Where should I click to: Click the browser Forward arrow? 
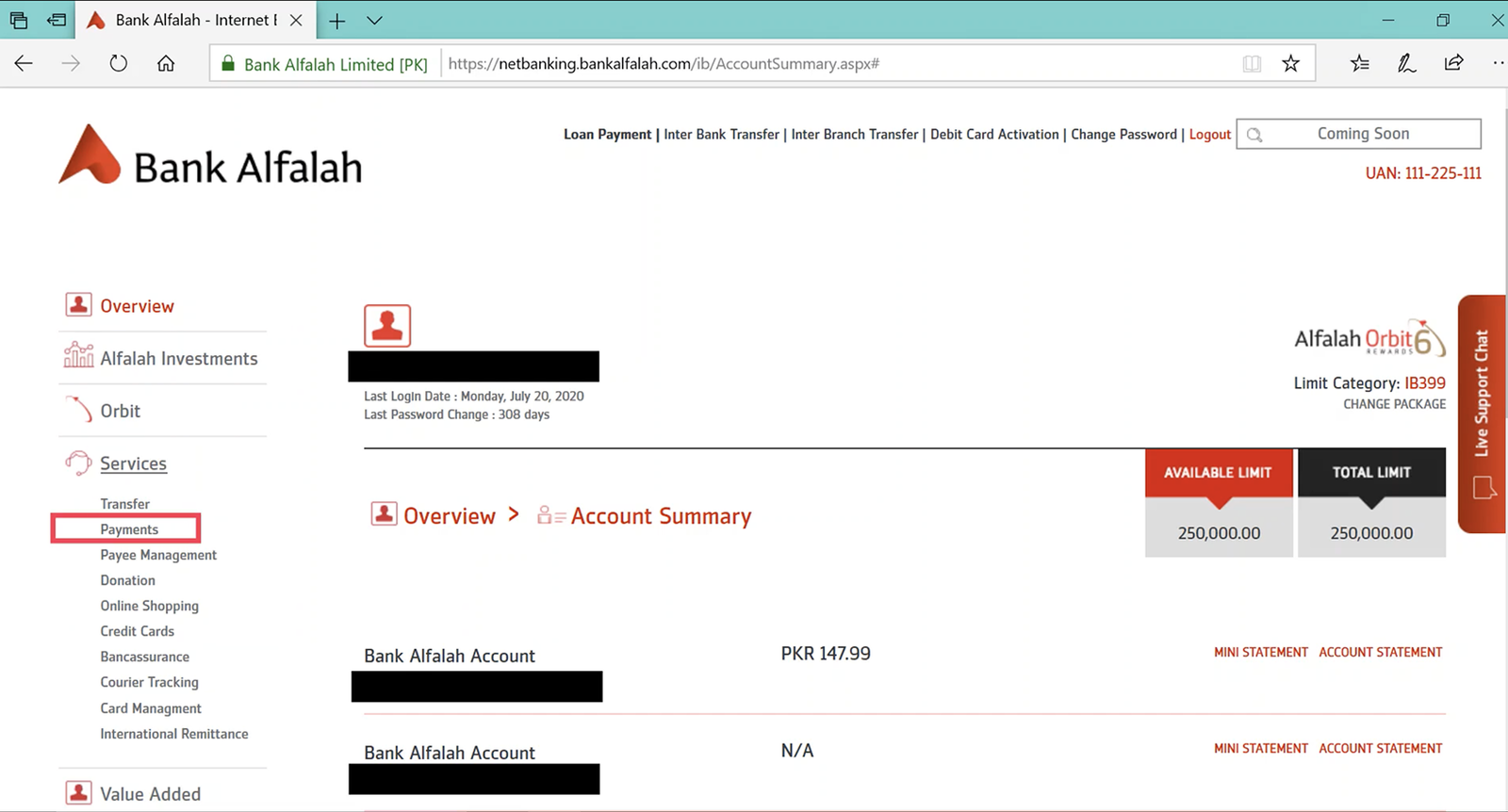tap(71, 63)
